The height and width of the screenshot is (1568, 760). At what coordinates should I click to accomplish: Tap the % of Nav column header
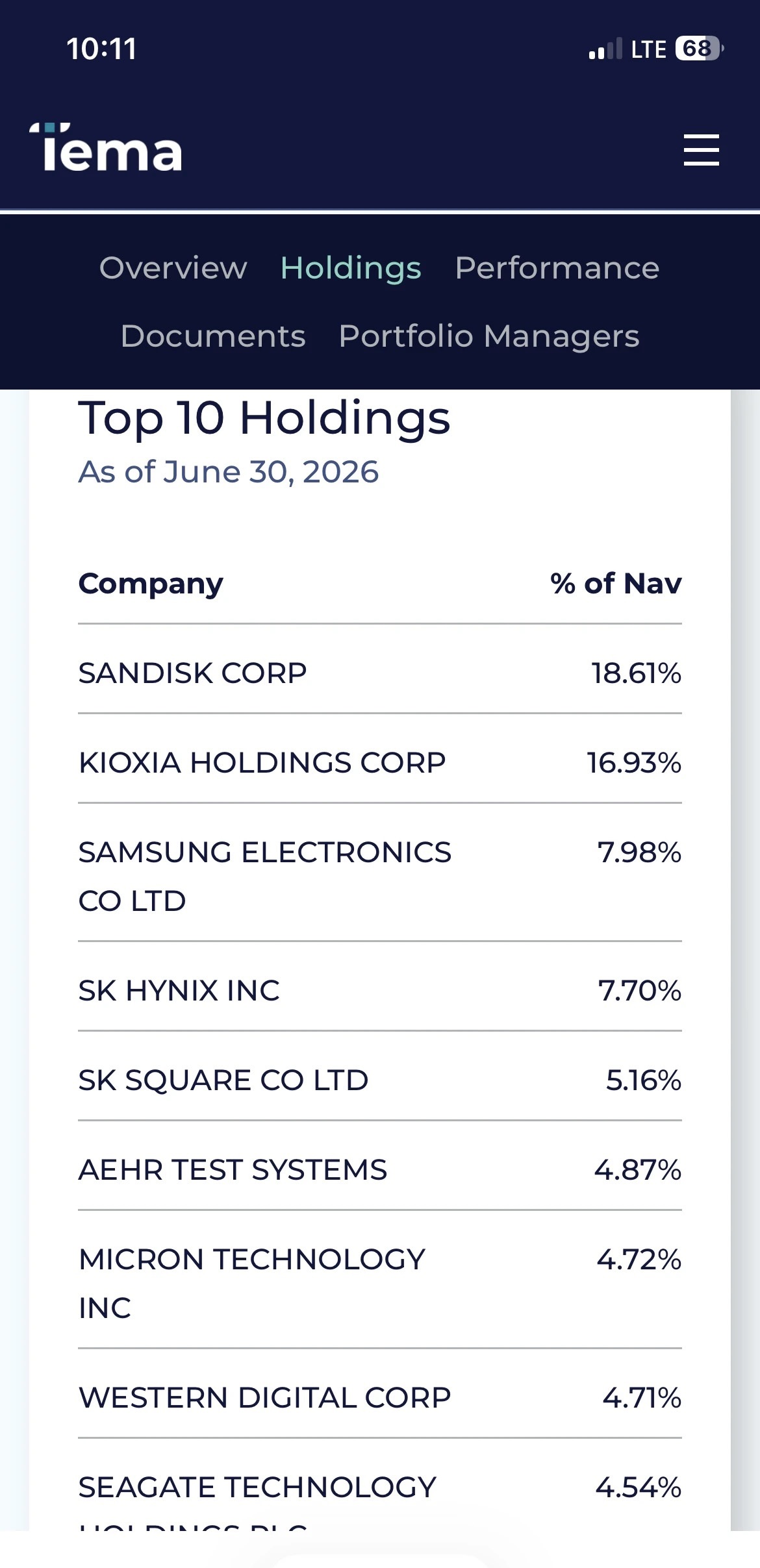(x=616, y=584)
